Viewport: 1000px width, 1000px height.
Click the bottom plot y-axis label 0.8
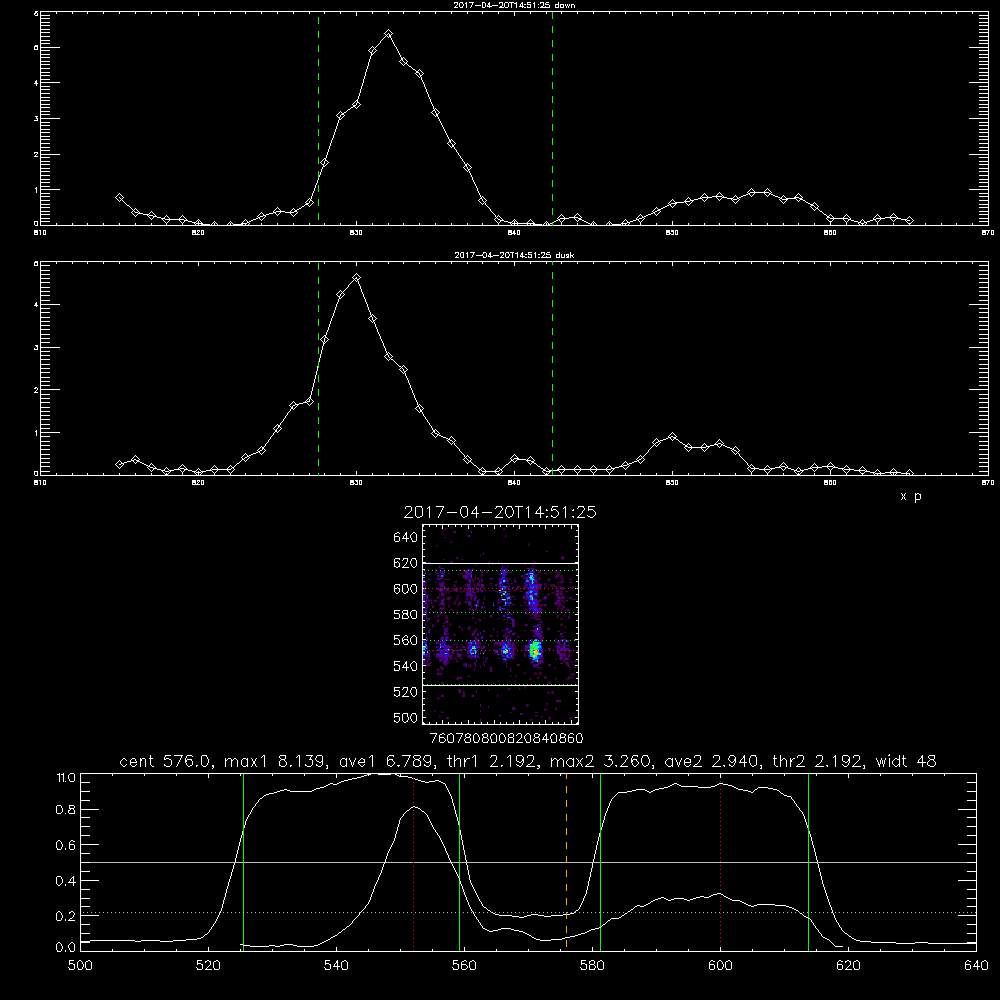pos(66,809)
